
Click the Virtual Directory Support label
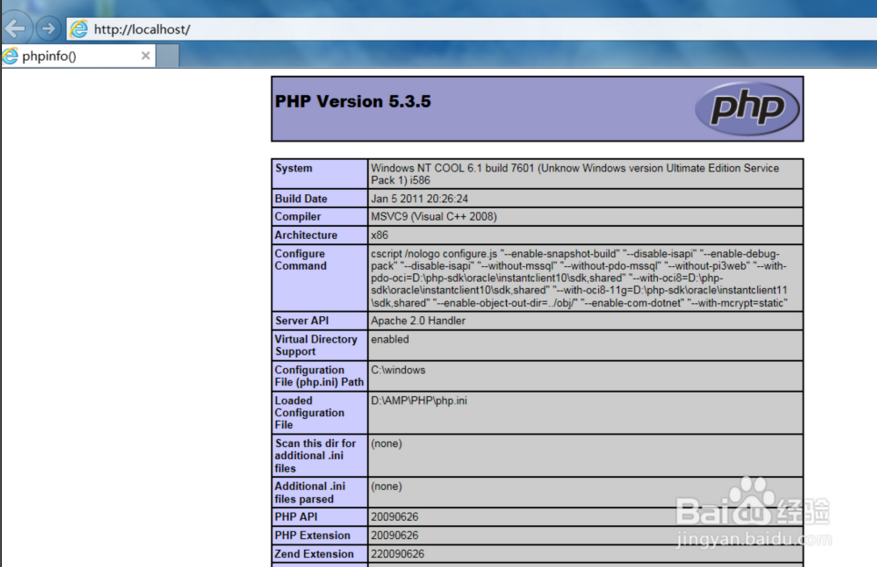coord(315,345)
